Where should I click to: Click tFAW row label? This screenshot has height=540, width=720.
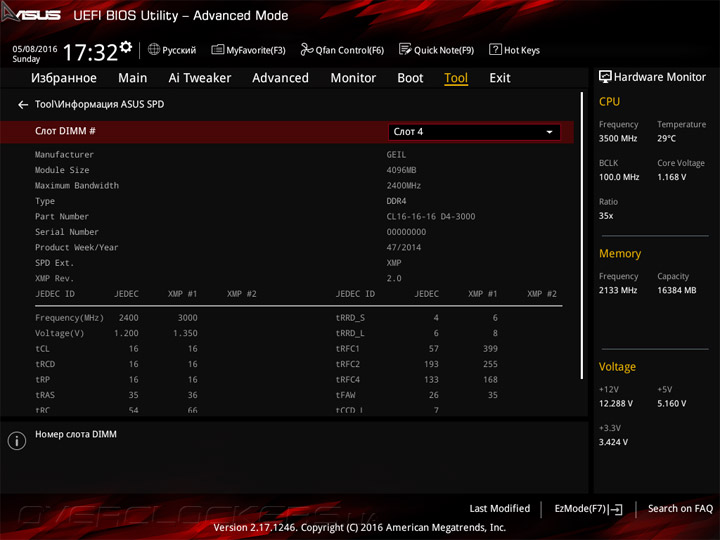(345, 395)
